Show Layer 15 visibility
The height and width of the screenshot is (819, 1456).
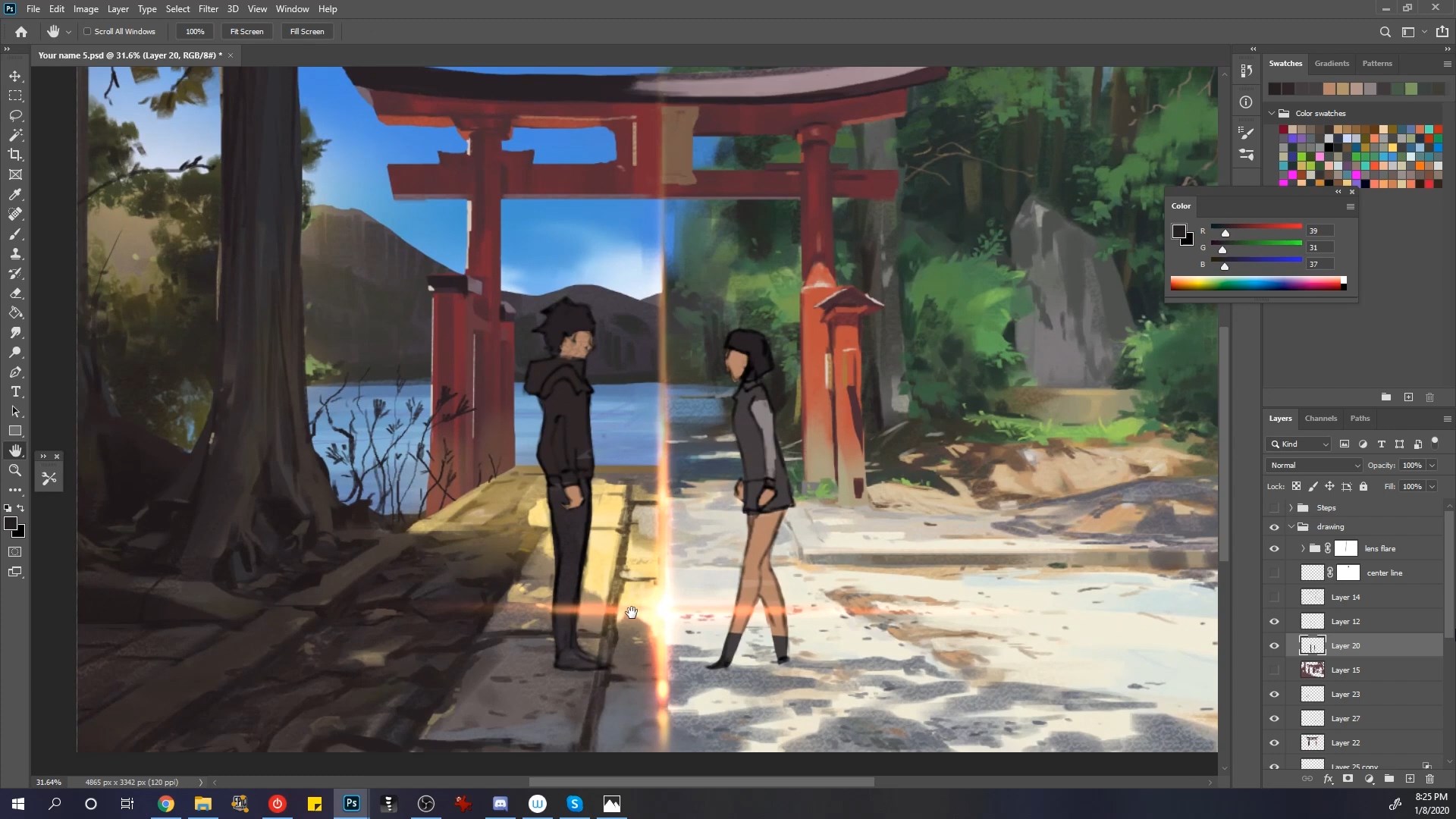point(1274,670)
